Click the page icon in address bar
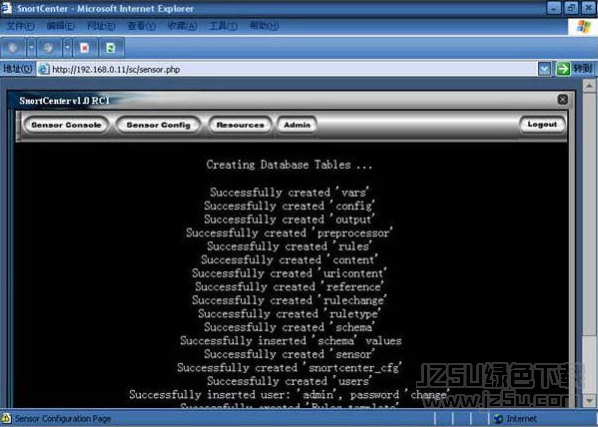The height and width of the screenshot is (427, 598). [x=44, y=69]
